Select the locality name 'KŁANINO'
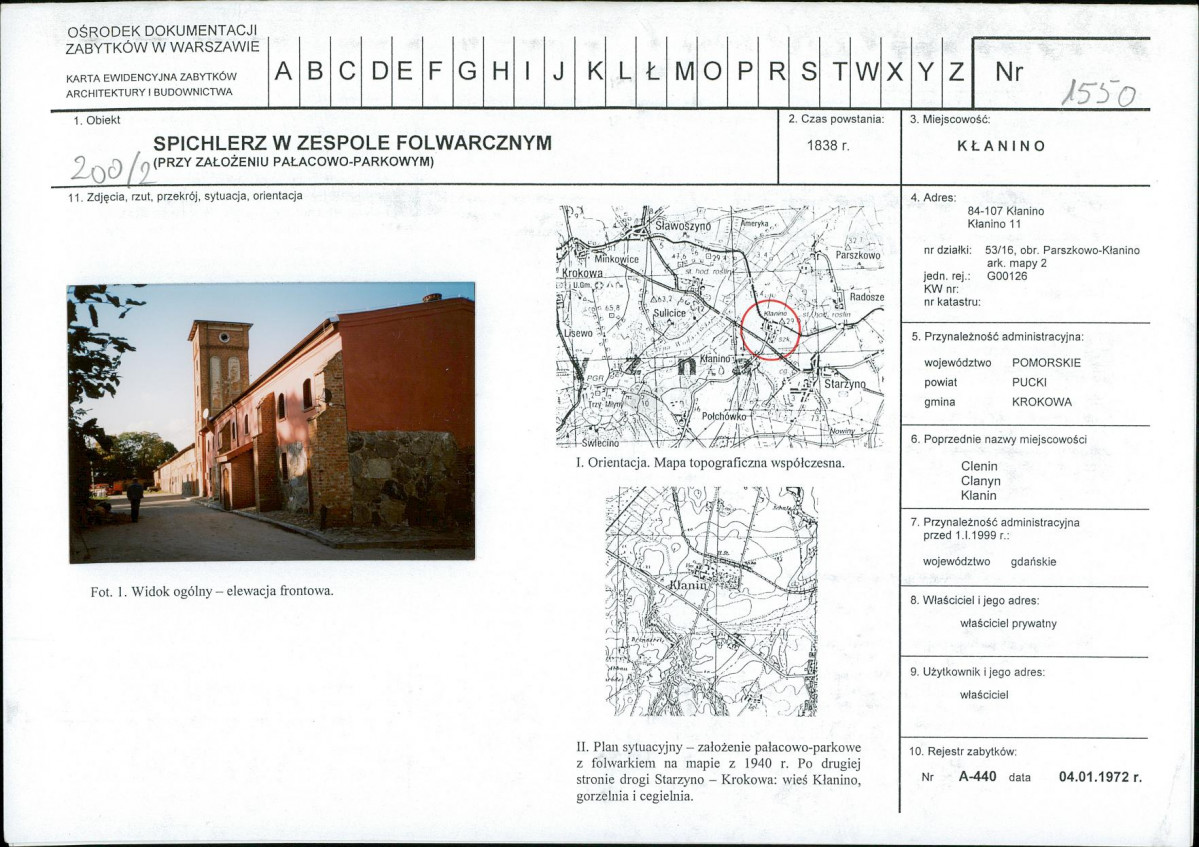1199x847 pixels. 1001,146
